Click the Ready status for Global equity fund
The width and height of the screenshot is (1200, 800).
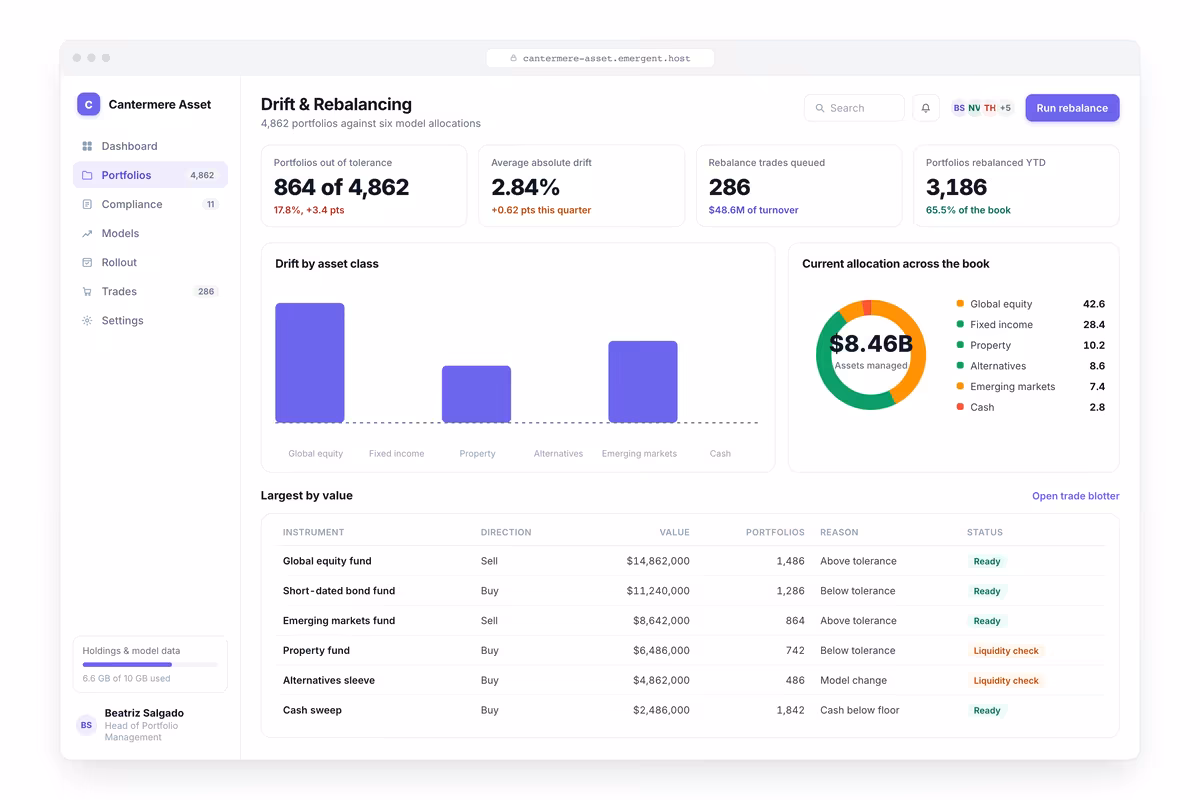click(x=987, y=562)
